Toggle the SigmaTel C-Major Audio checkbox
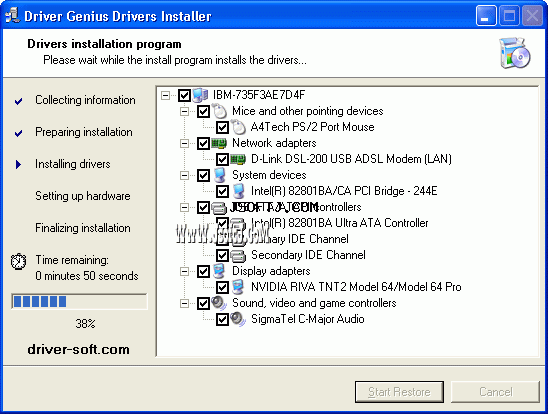Viewport: 548px width, 414px height. [222, 319]
